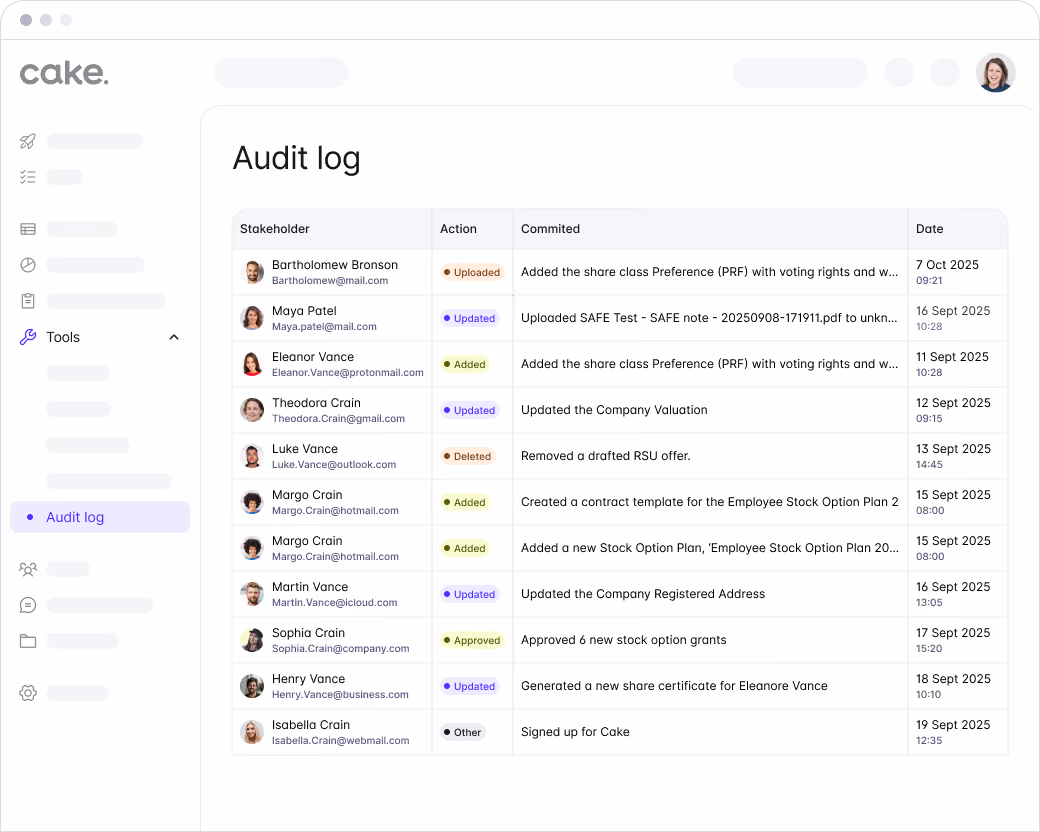
Task: Click email Sophia.Crain@company.com
Action: click(340, 648)
